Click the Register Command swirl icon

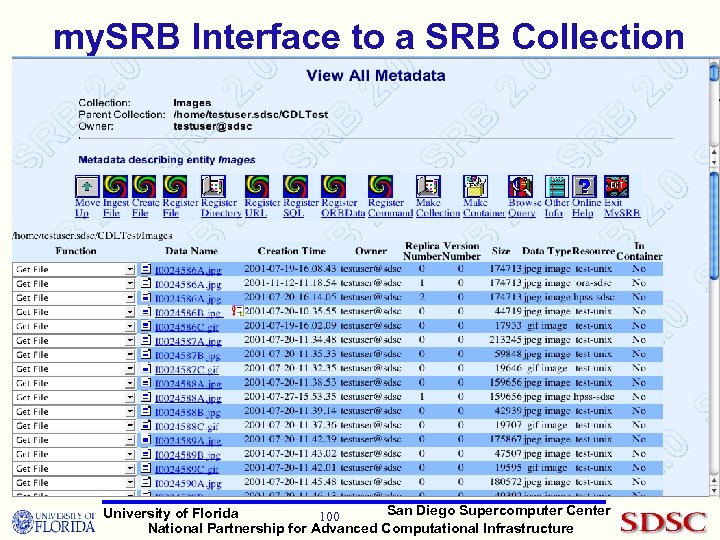tap(381, 186)
